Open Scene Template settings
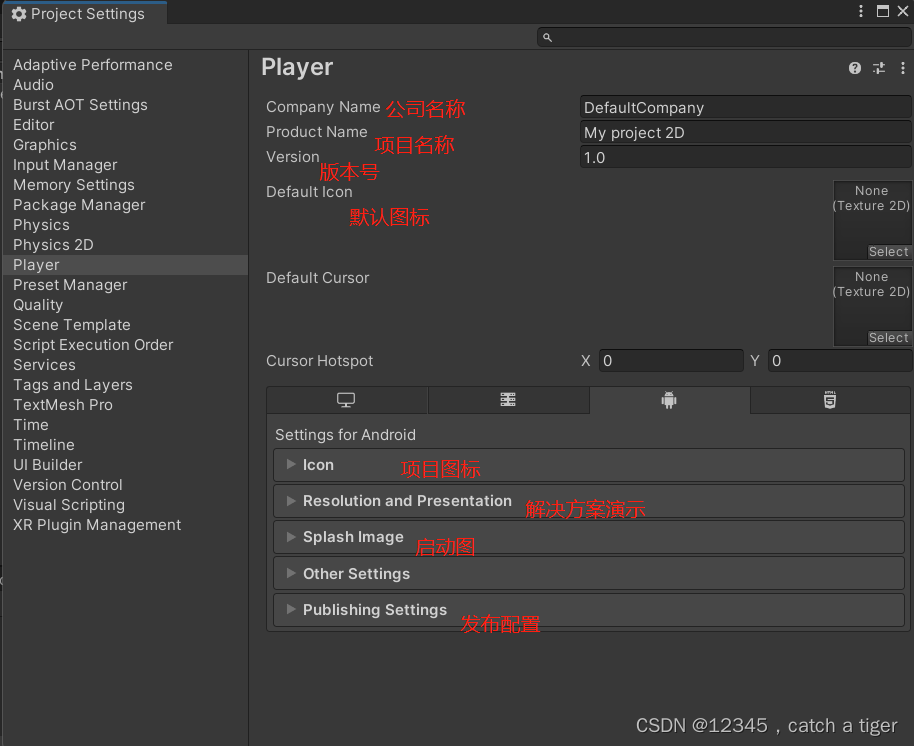Viewport: 914px width, 746px height. coord(72,325)
